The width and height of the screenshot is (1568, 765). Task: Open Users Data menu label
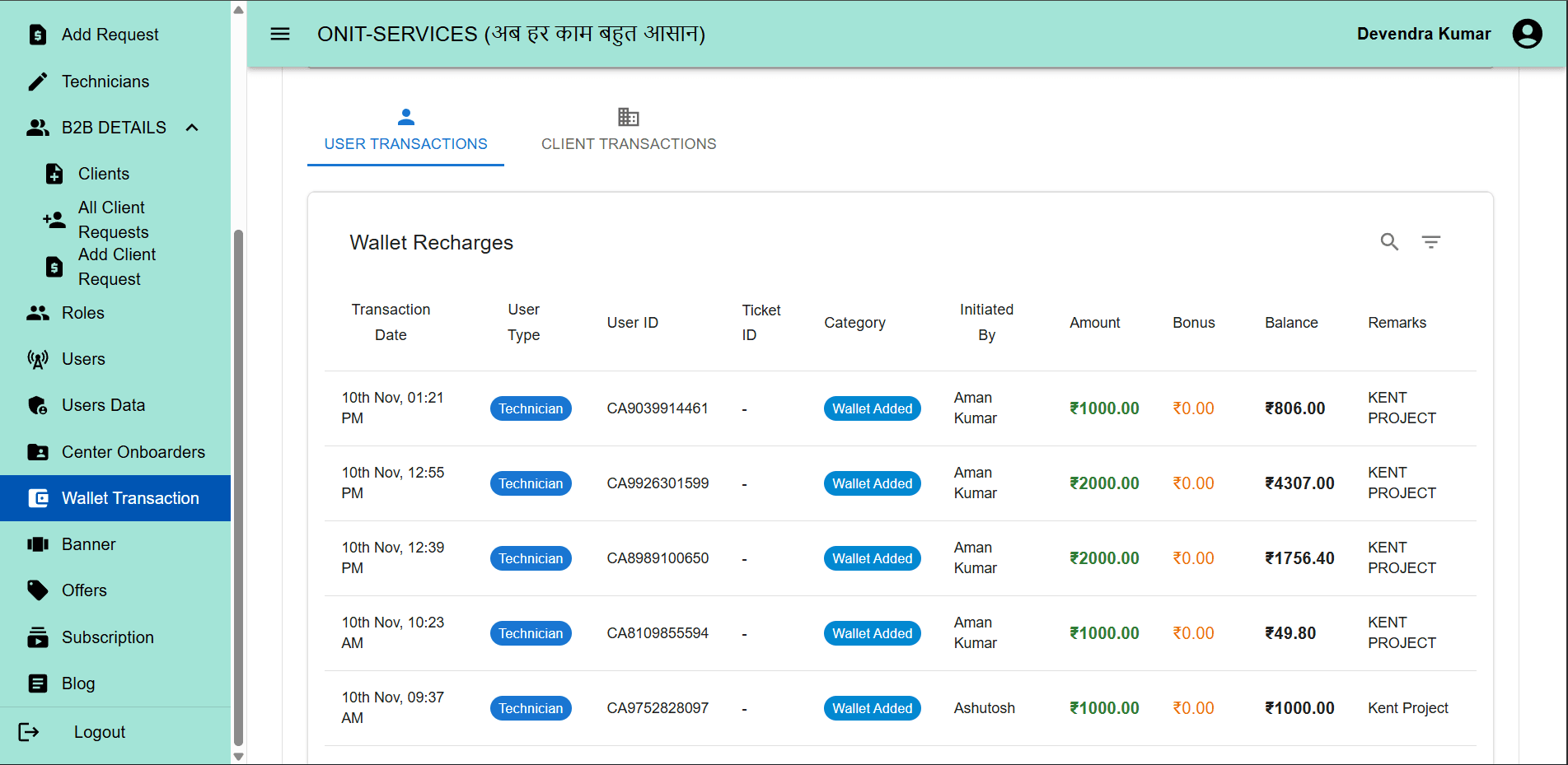pyautogui.click(x=104, y=405)
